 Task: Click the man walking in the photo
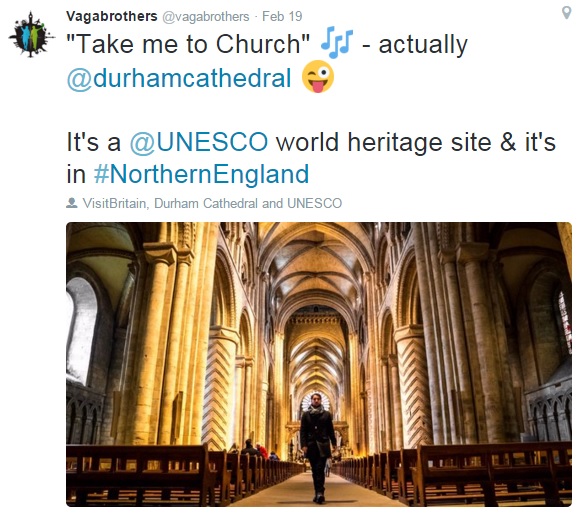tap(318, 447)
